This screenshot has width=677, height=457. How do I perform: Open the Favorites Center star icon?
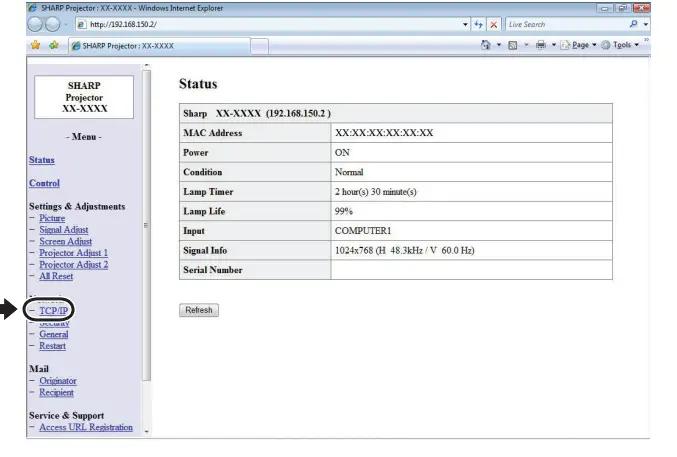click(35, 46)
